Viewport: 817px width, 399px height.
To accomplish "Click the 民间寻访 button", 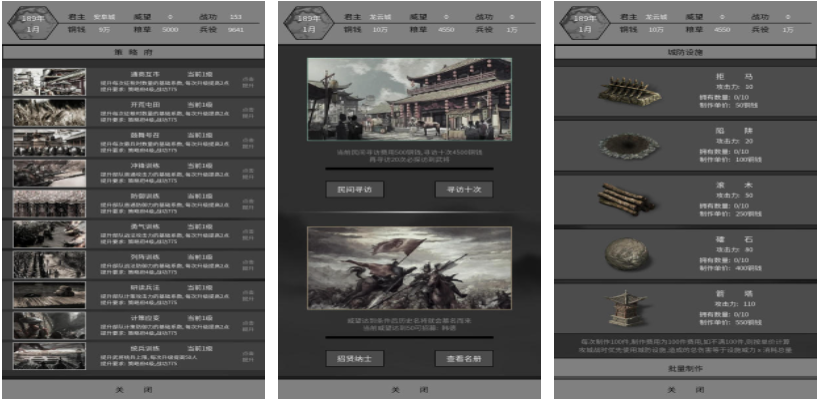I will (355, 189).
